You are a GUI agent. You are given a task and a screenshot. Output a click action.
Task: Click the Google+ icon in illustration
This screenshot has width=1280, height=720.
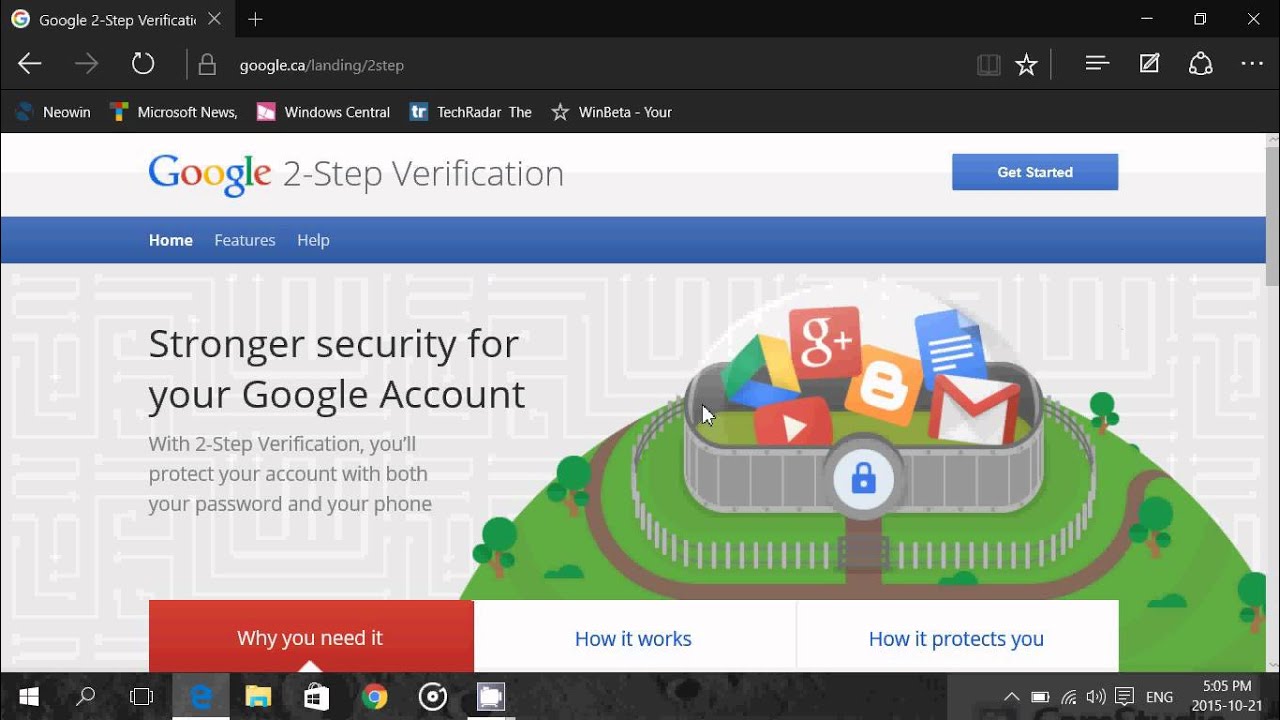tap(825, 343)
